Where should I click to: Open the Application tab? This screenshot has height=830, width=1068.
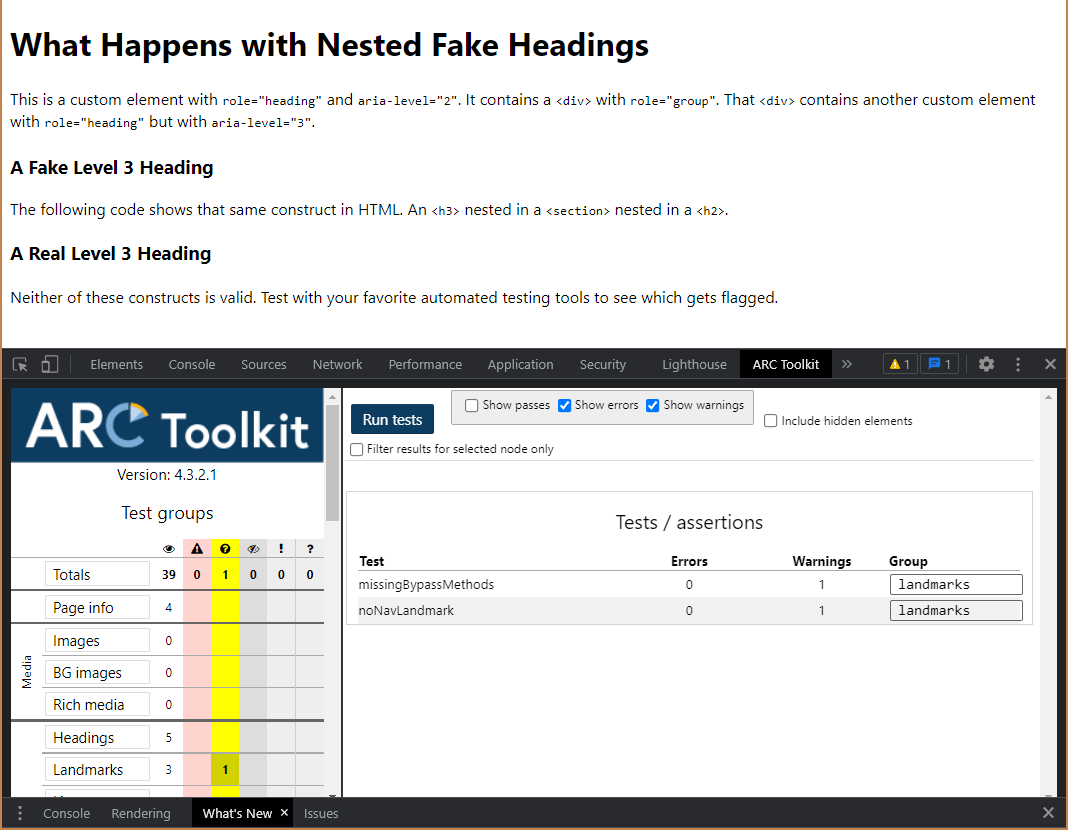(x=520, y=364)
